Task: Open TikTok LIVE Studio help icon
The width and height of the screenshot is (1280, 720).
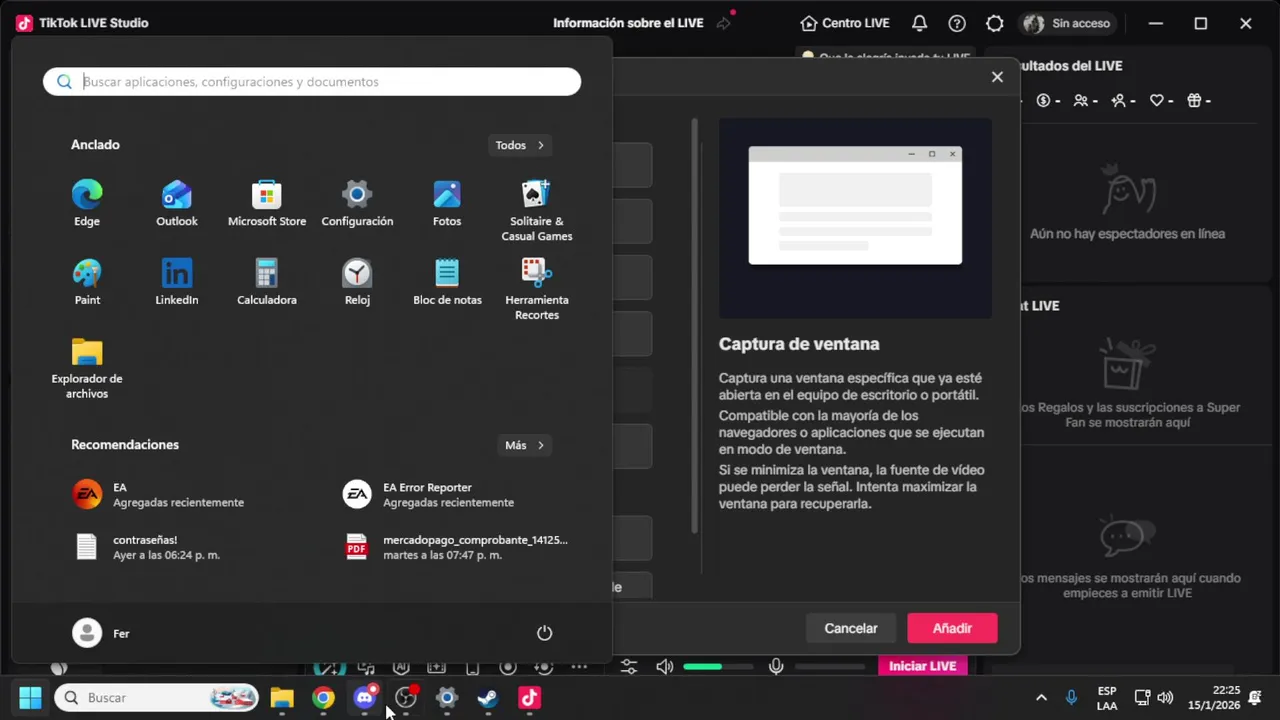Action: point(957,23)
